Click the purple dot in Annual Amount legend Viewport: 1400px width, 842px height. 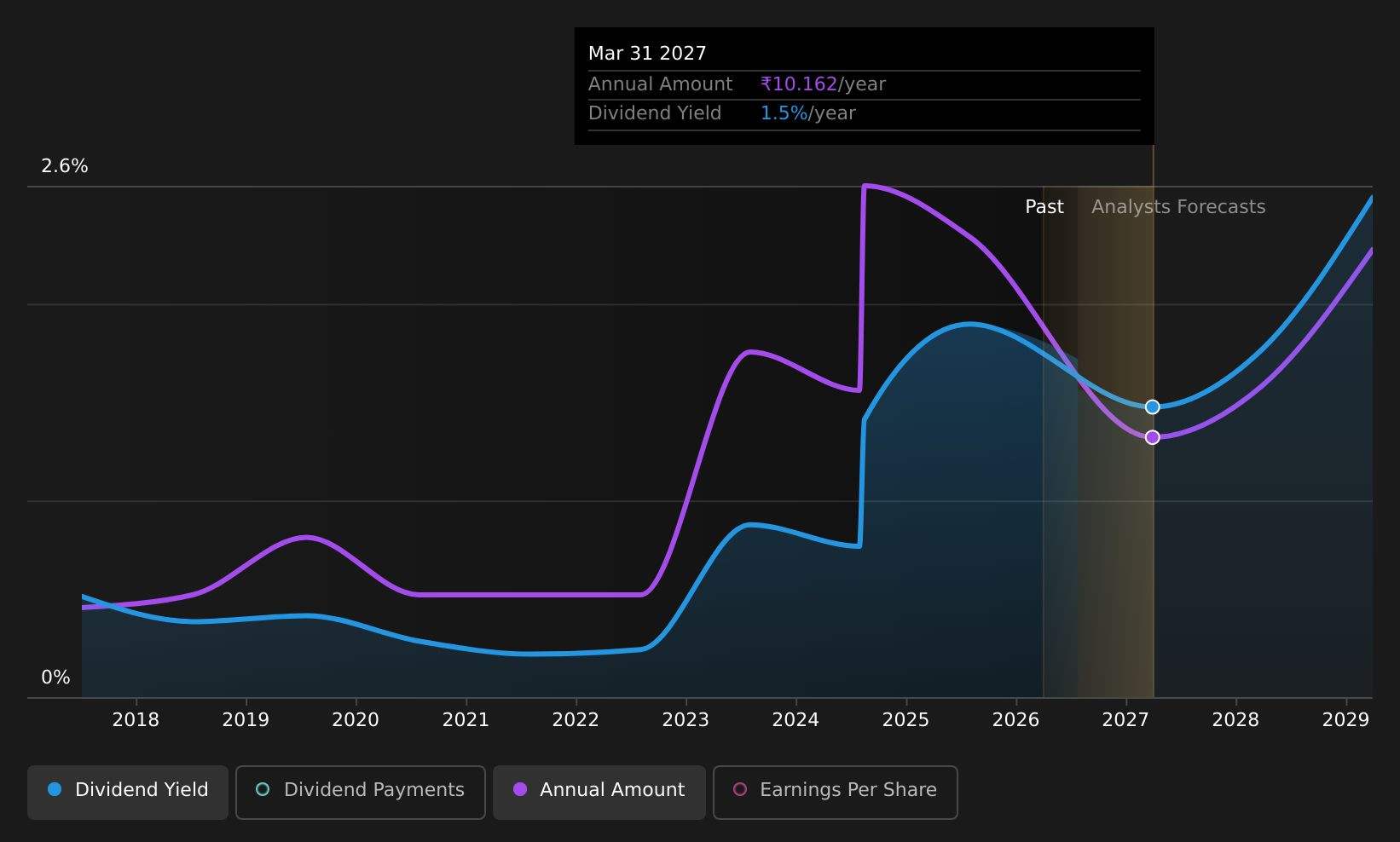pos(520,789)
